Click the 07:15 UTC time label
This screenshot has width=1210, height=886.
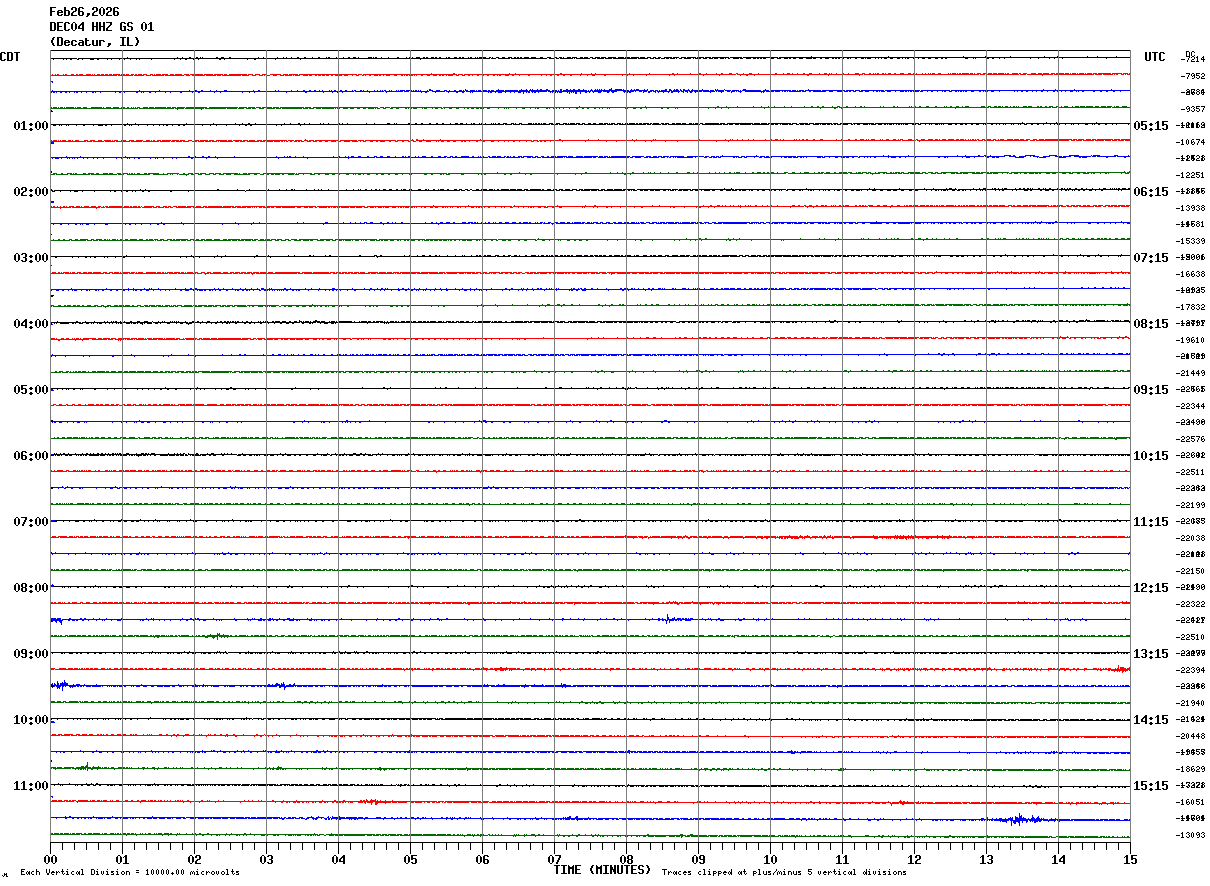coord(1150,257)
